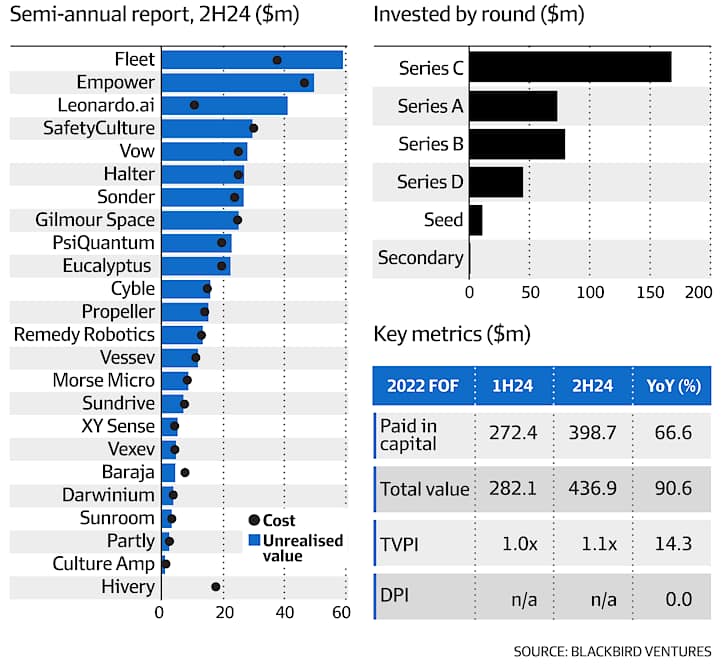Click the black Seed bar
The height and width of the screenshot is (664, 727).
coord(476,220)
